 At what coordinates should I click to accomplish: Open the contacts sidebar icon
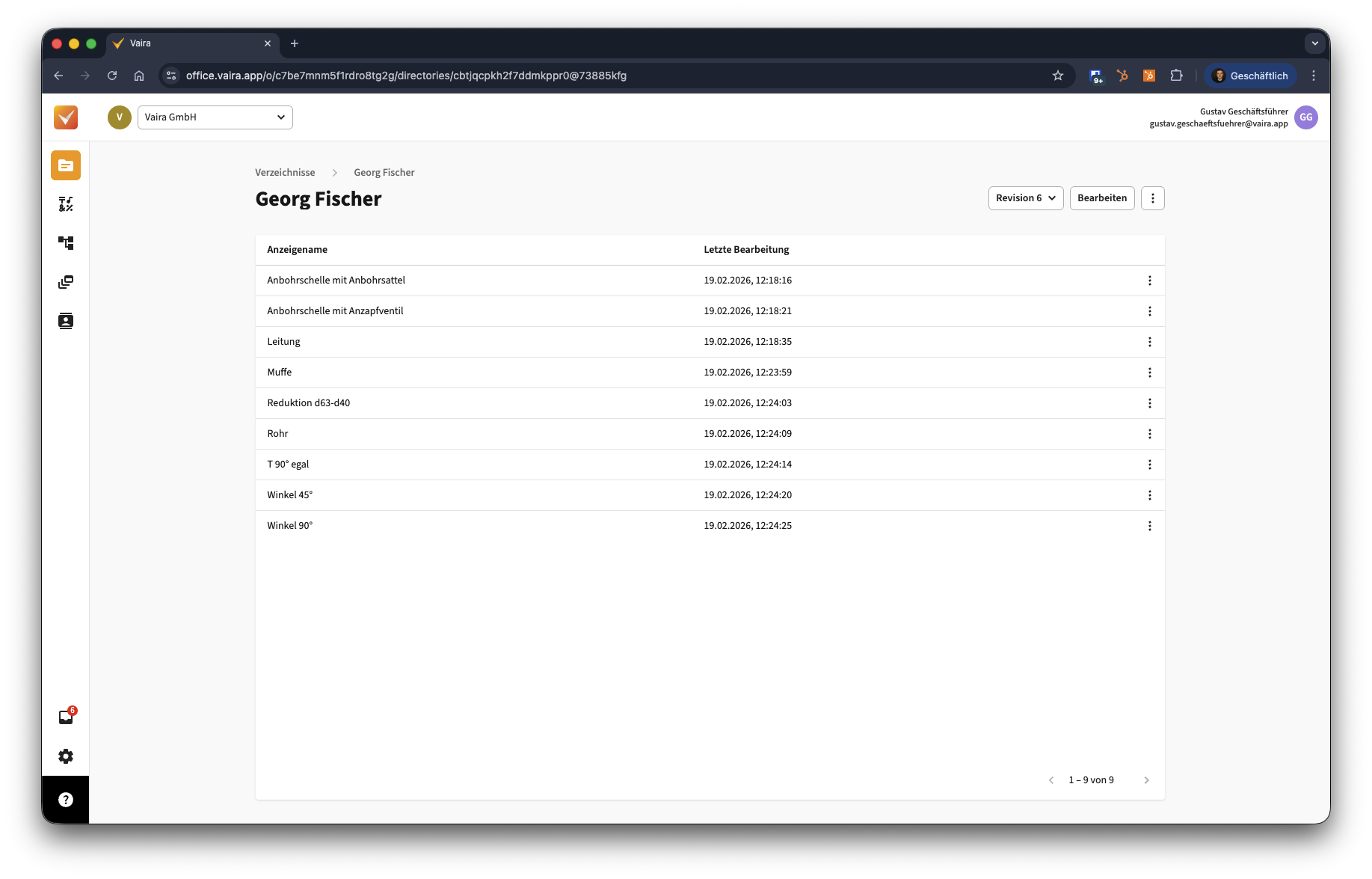[x=66, y=321]
